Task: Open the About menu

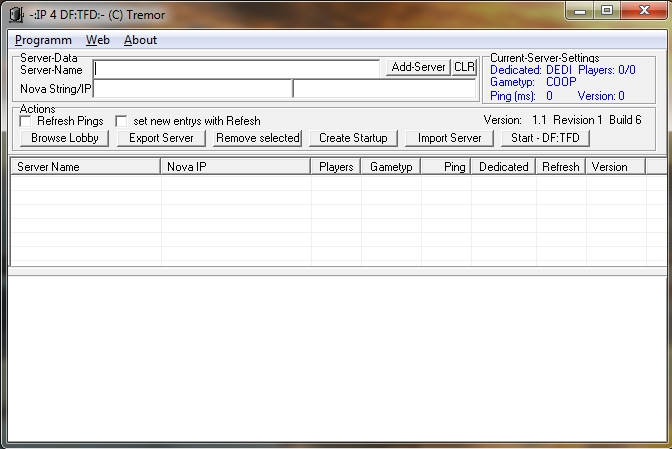Action: pos(140,40)
